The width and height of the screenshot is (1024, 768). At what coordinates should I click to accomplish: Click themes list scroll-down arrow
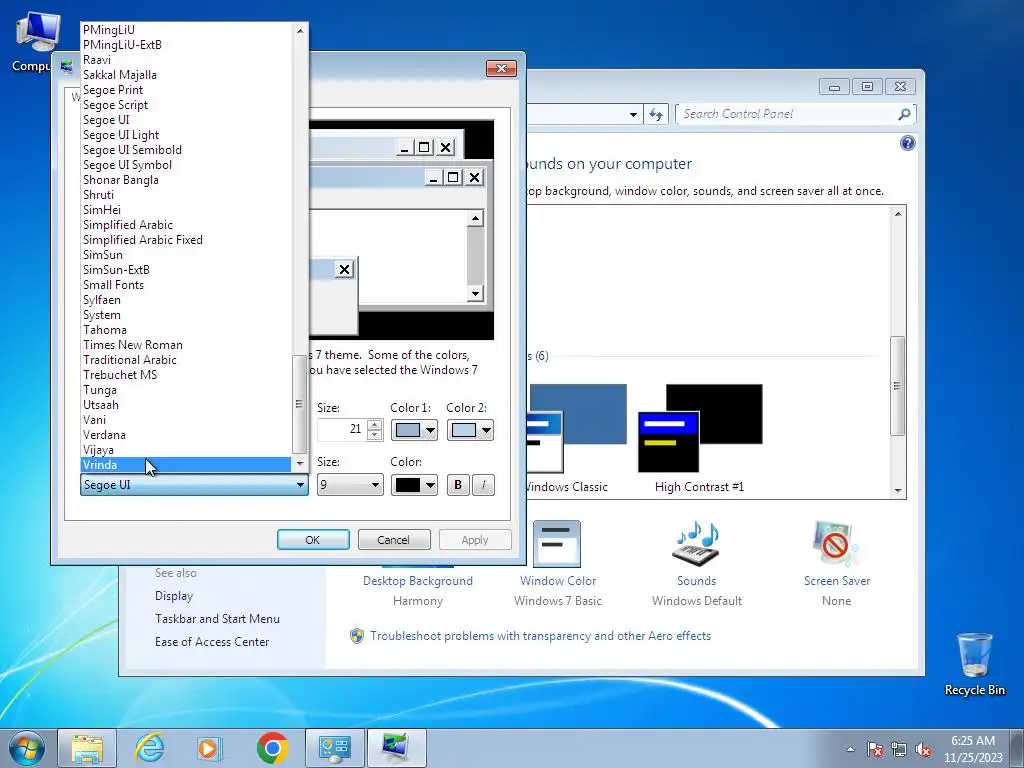[x=898, y=490]
